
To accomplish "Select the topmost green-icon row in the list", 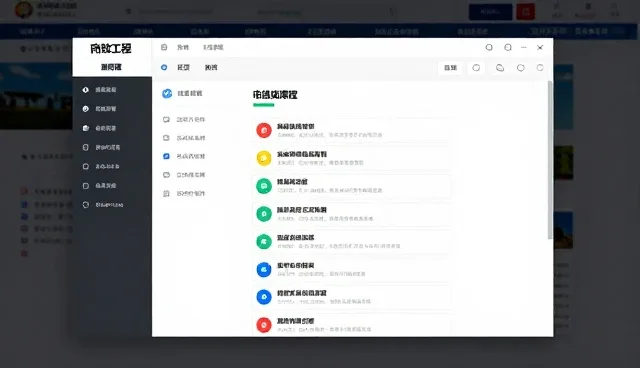I will [x=352, y=186].
